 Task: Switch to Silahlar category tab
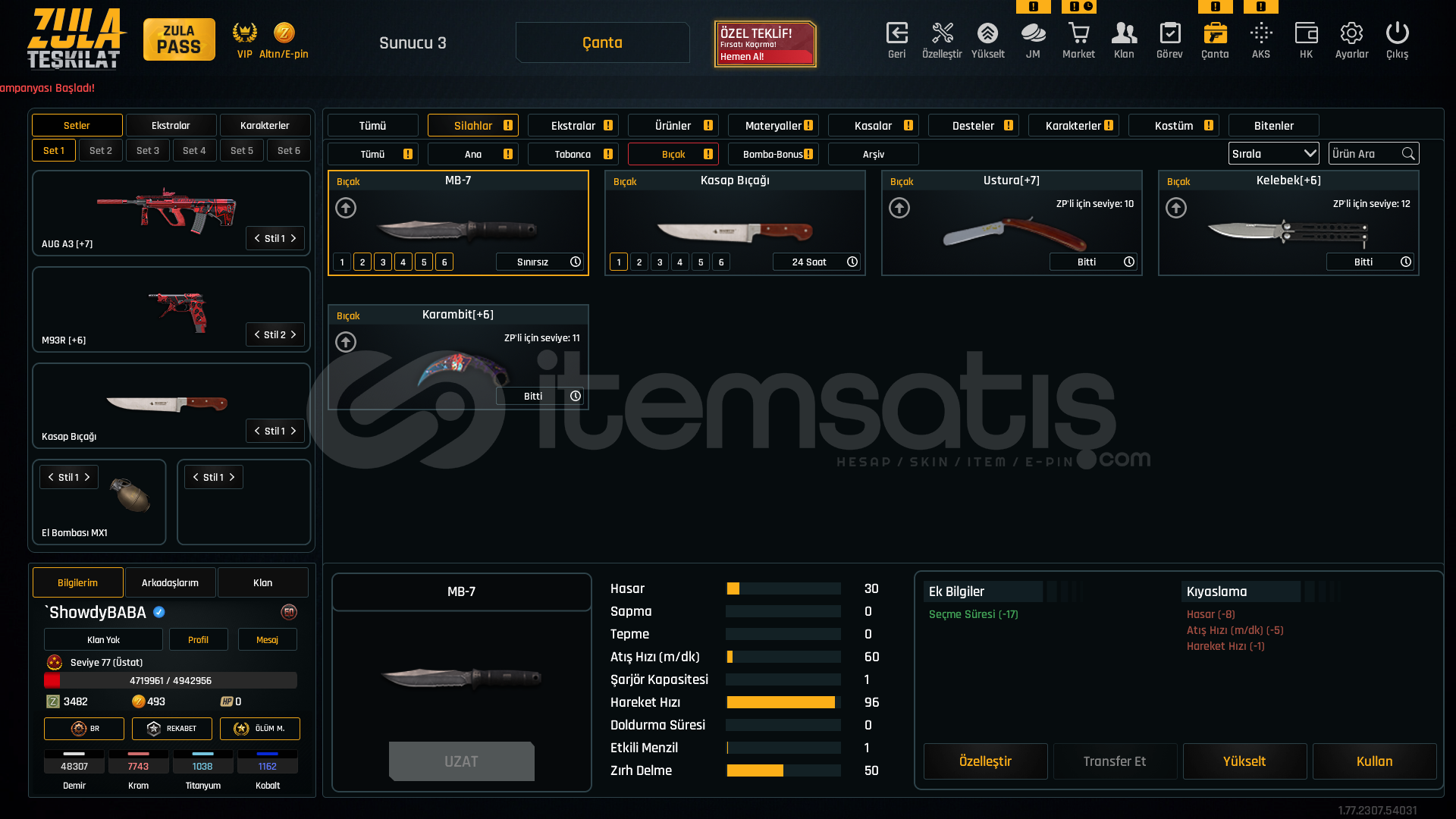click(473, 125)
